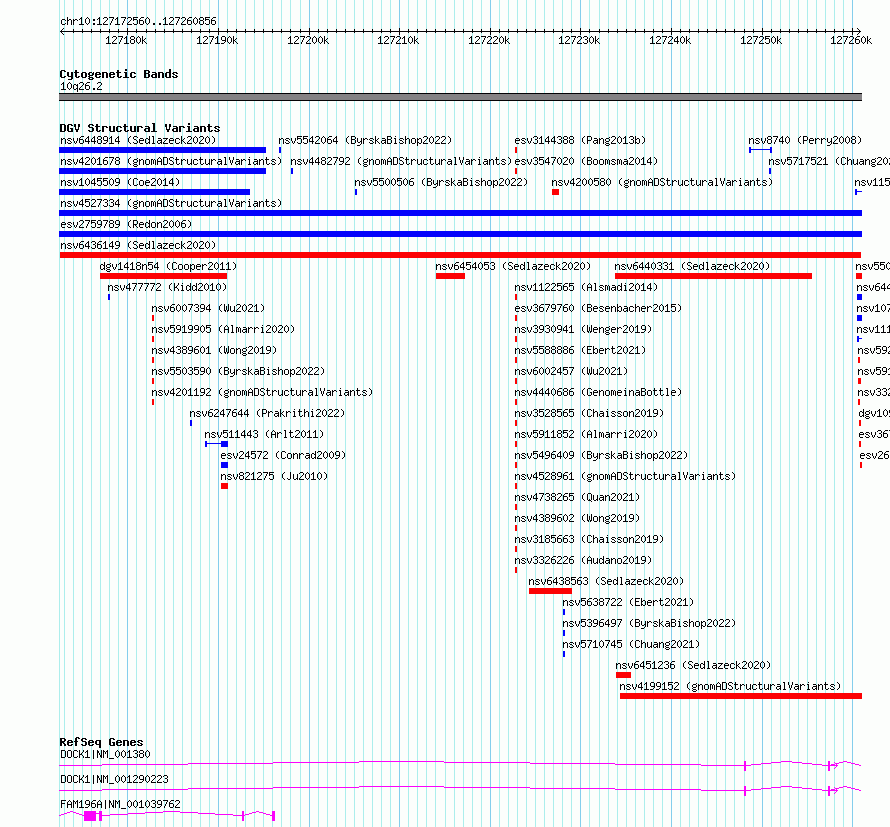890x827 pixels.
Task: Open nsv4199152 gnomAD variant
Action: point(730,686)
